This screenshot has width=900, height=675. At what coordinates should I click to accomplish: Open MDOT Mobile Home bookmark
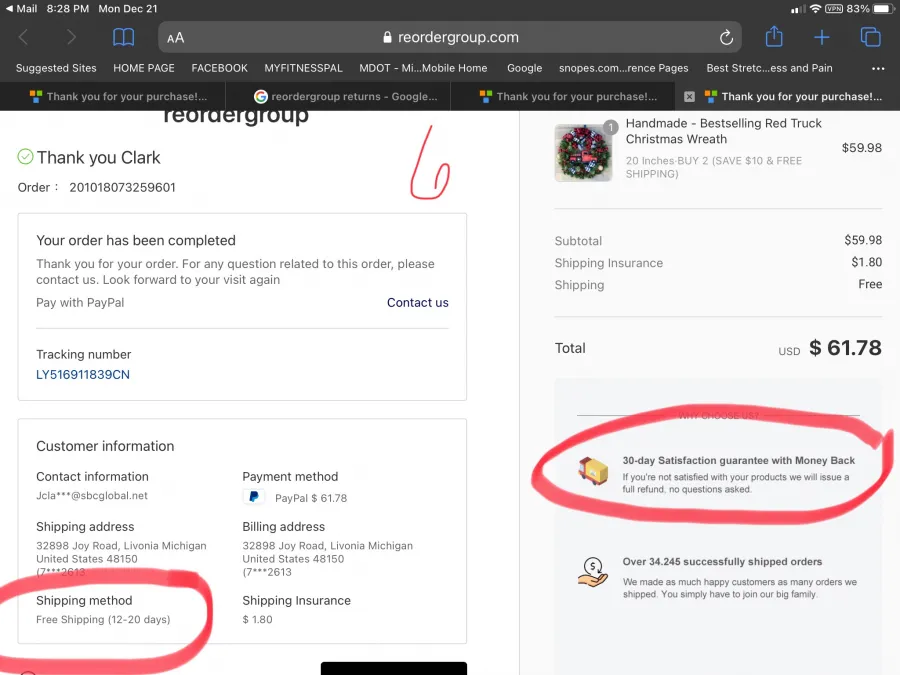[423, 68]
